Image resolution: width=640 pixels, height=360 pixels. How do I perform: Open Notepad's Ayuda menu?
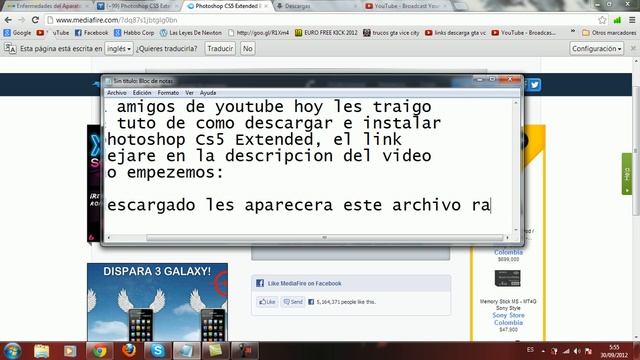(x=208, y=93)
